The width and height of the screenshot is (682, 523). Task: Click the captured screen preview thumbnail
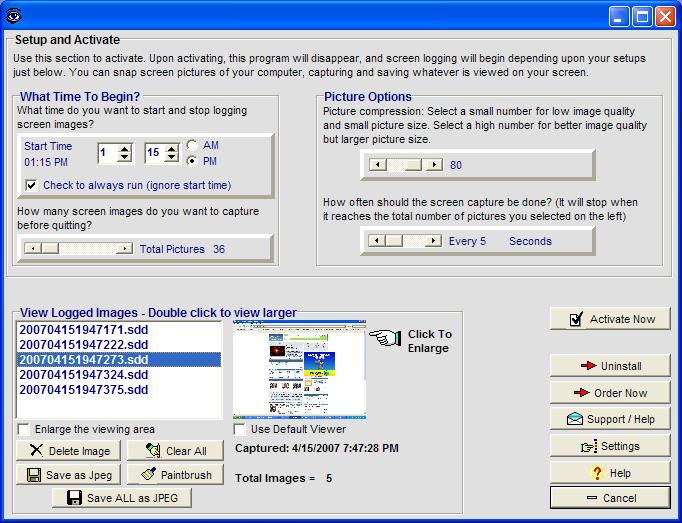point(299,369)
